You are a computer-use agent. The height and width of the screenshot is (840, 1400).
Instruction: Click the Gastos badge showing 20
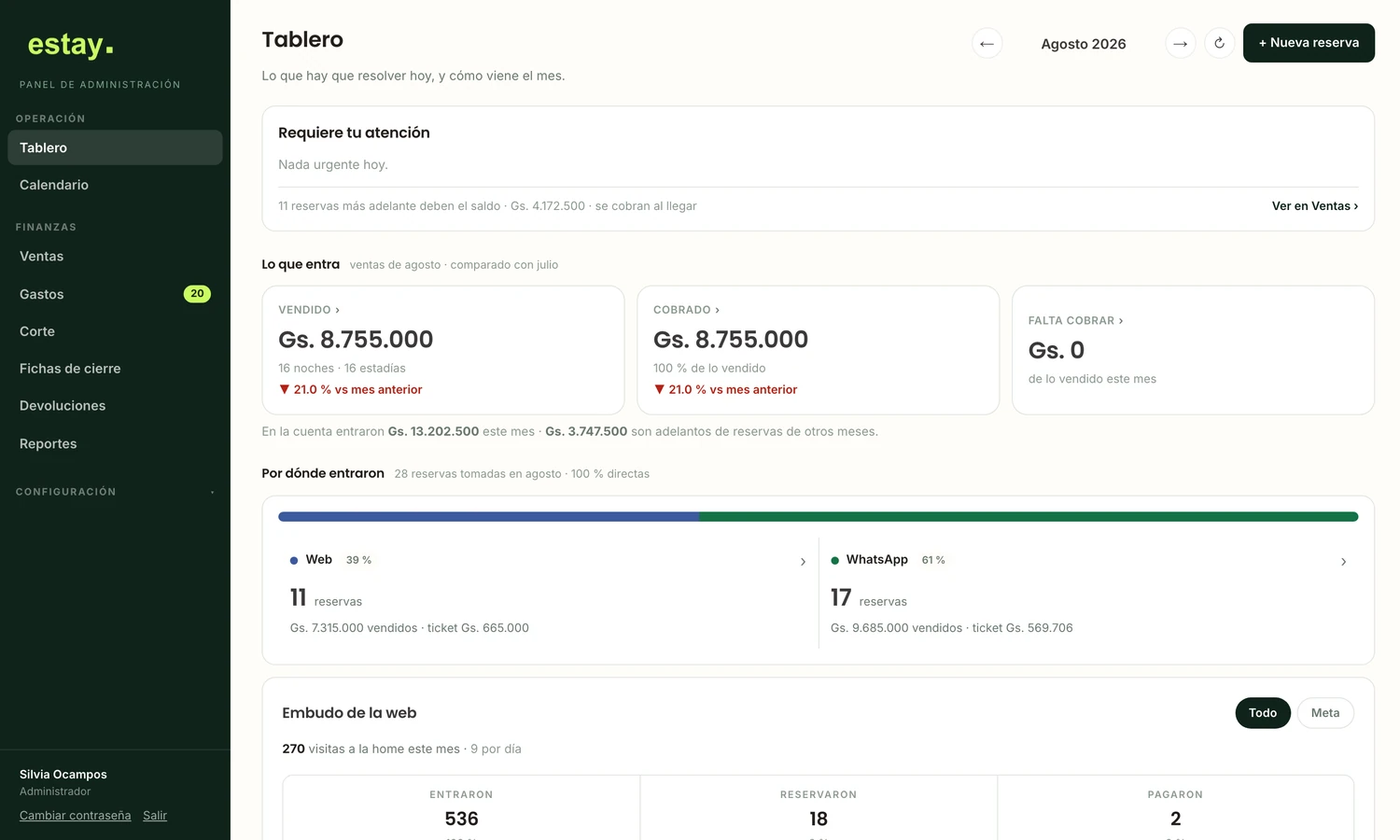197,294
